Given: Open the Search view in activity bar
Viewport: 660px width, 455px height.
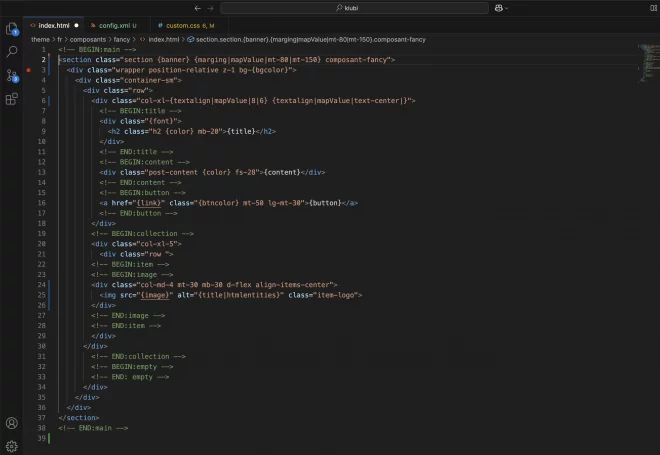Looking at the screenshot, I should point(12,52).
